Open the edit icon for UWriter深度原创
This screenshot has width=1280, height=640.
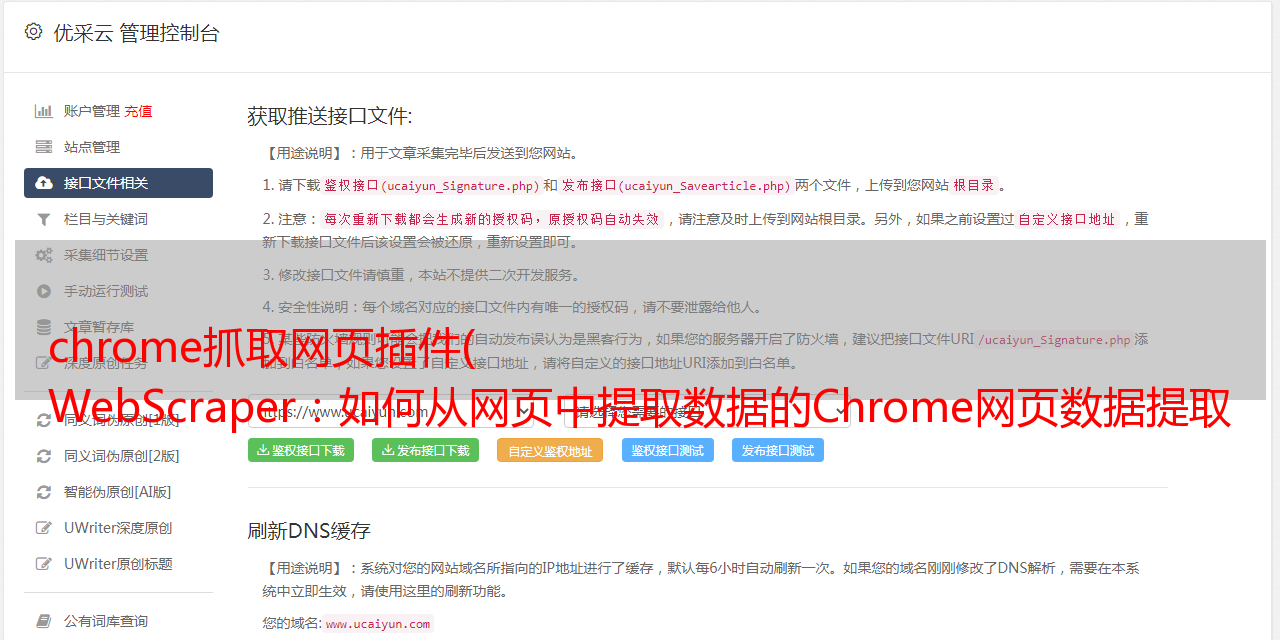44,528
